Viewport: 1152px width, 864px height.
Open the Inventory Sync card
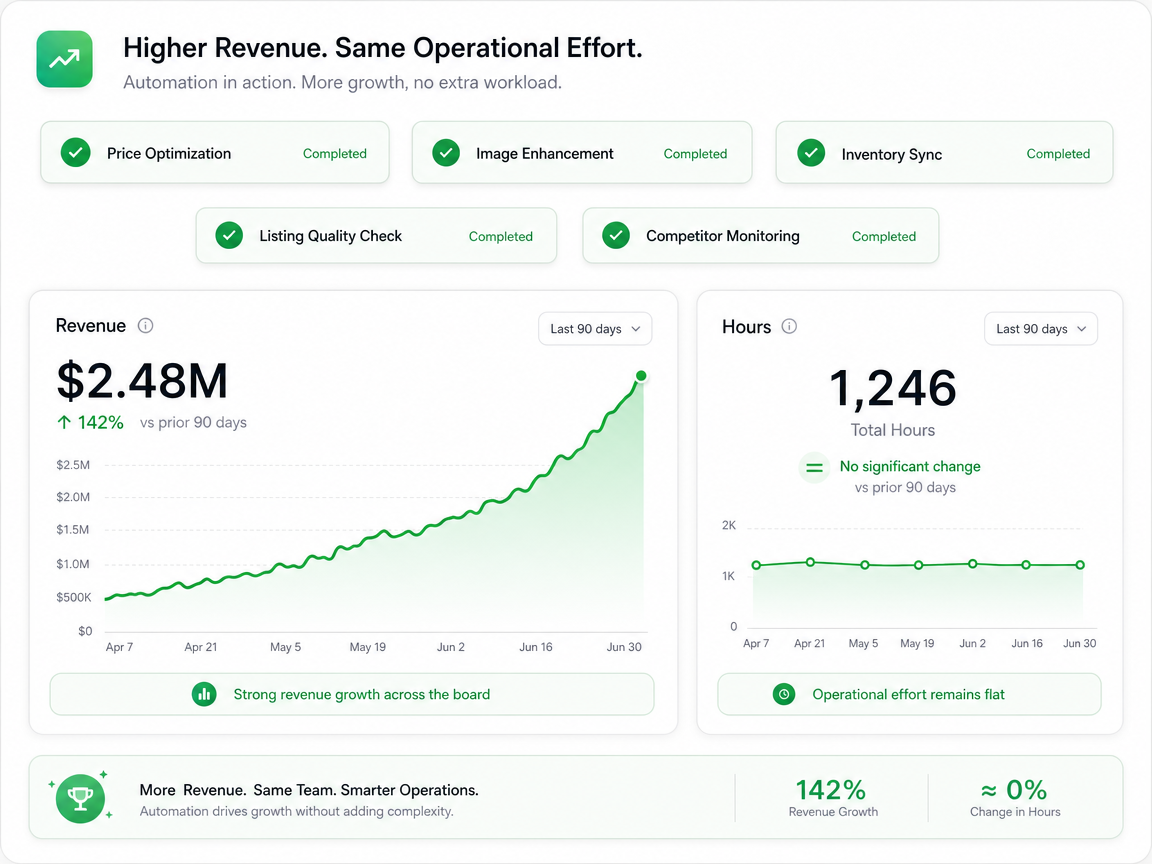tap(944, 152)
